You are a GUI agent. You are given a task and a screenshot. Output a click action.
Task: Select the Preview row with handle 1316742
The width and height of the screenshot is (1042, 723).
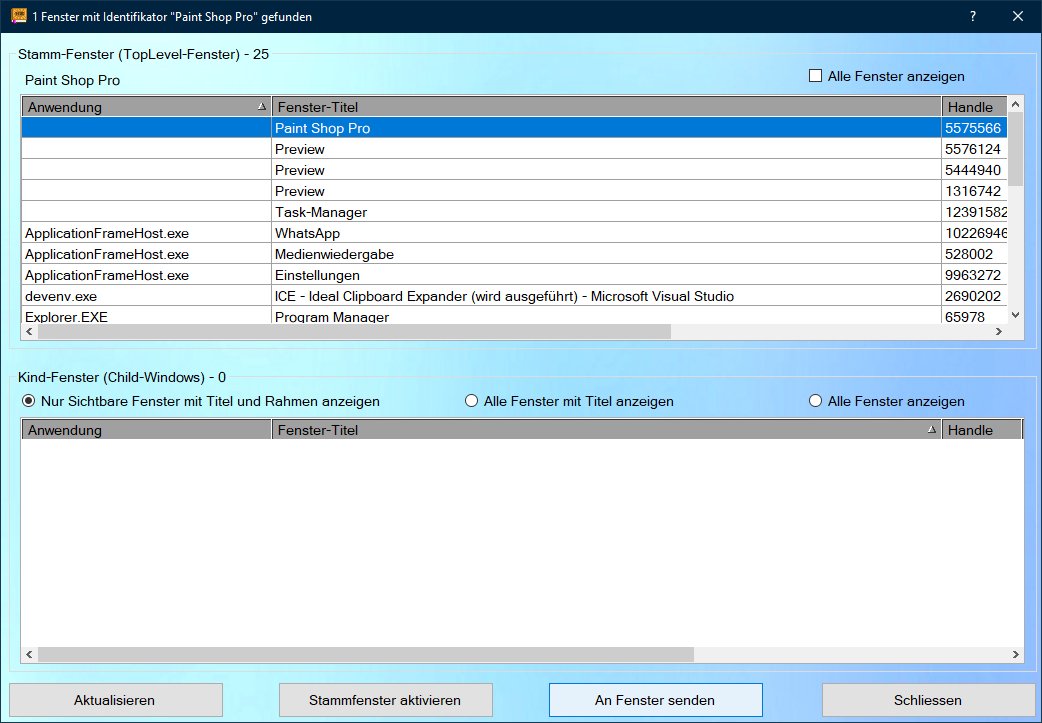point(514,191)
